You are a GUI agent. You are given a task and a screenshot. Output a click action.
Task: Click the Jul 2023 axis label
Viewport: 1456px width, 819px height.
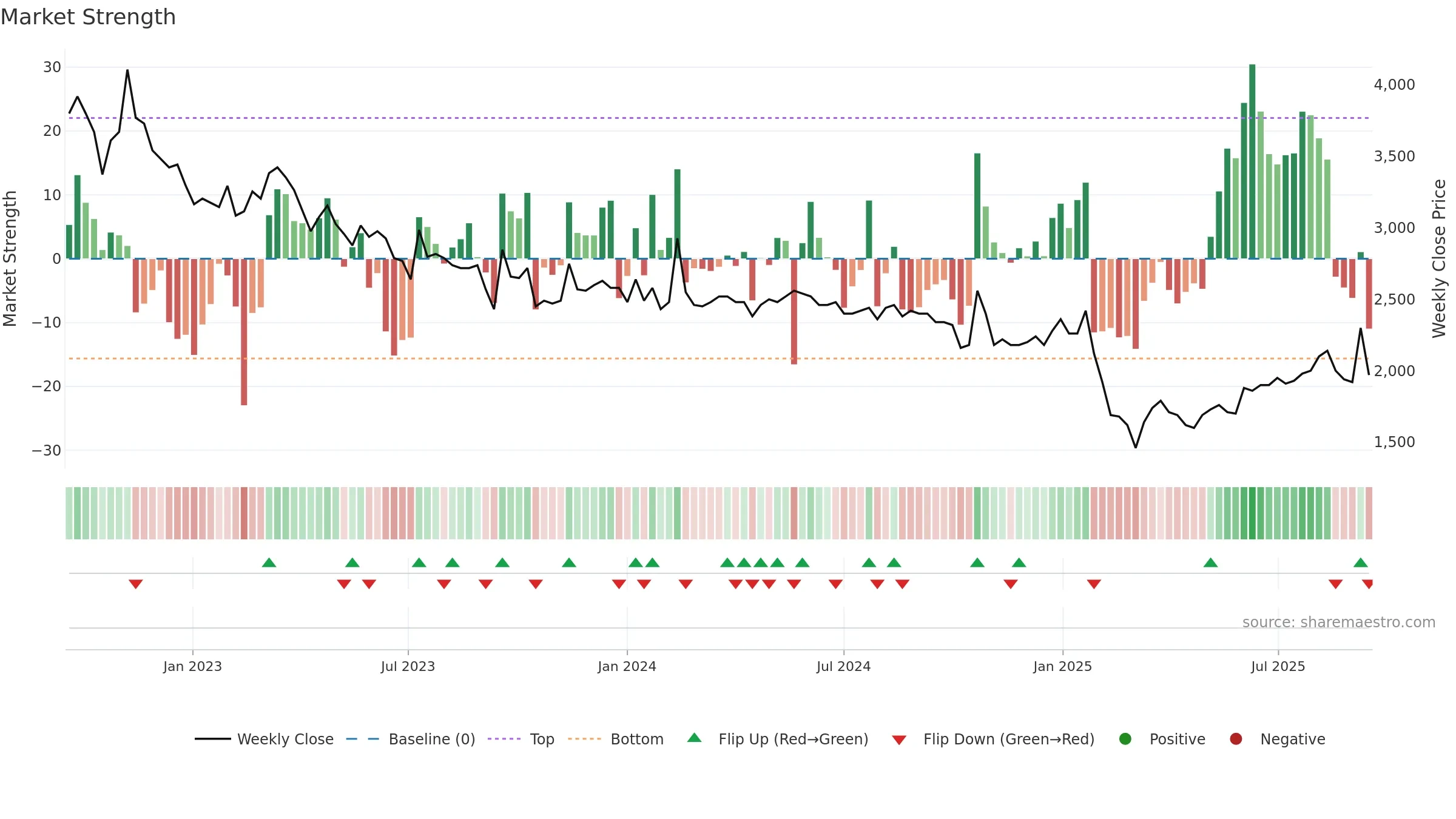(x=408, y=667)
